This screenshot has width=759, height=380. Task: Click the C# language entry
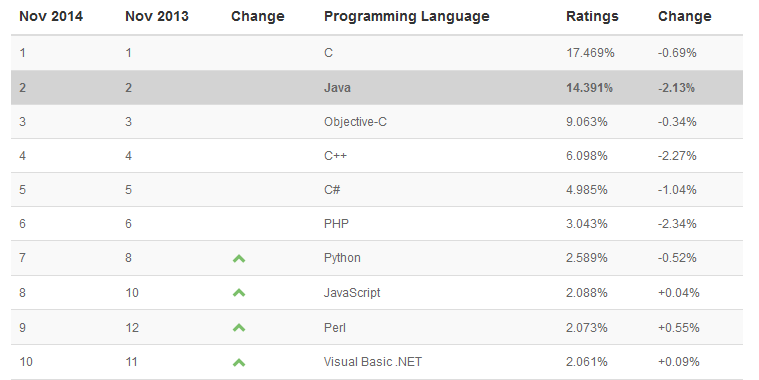332,190
